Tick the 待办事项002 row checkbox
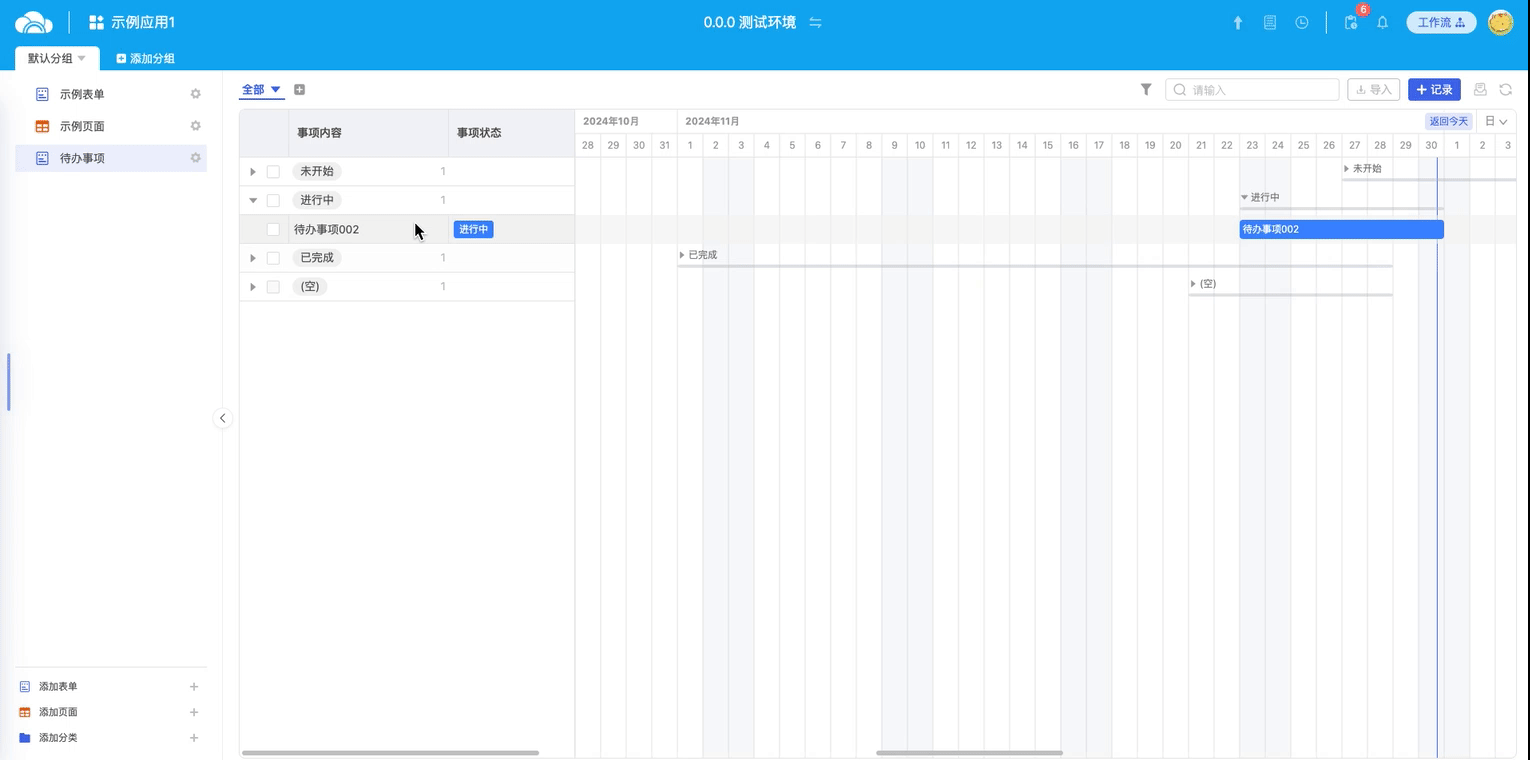1530x760 pixels. [x=273, y=230]
